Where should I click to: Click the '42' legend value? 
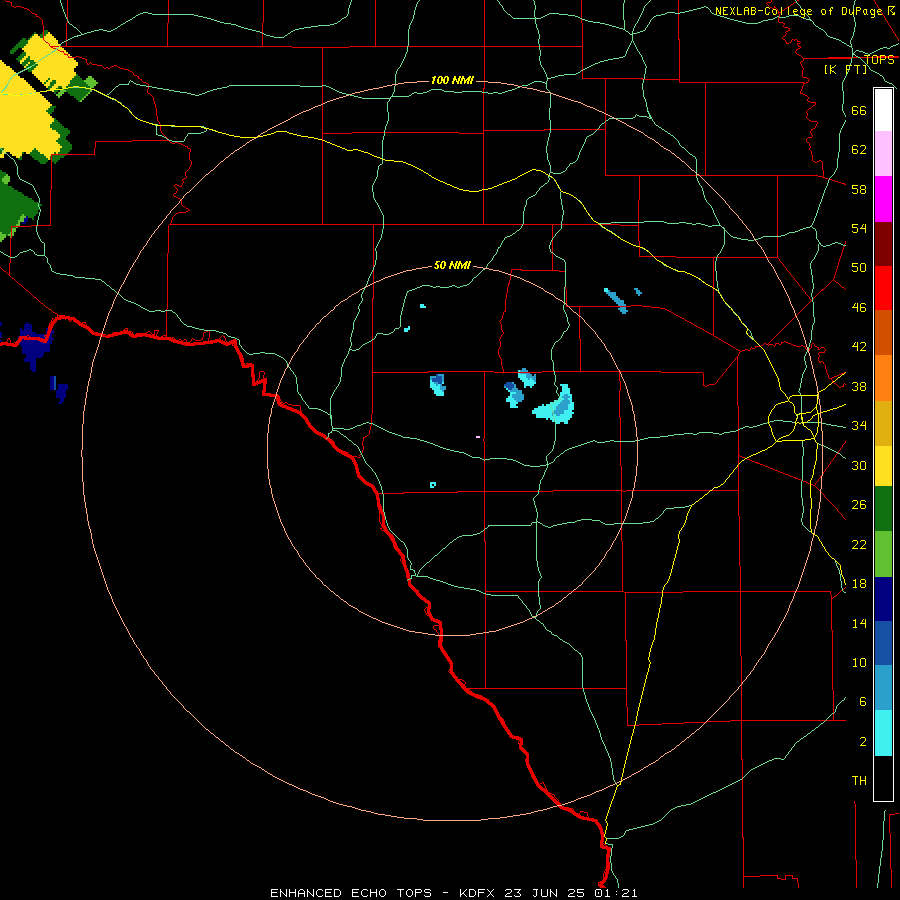point(859,347)
